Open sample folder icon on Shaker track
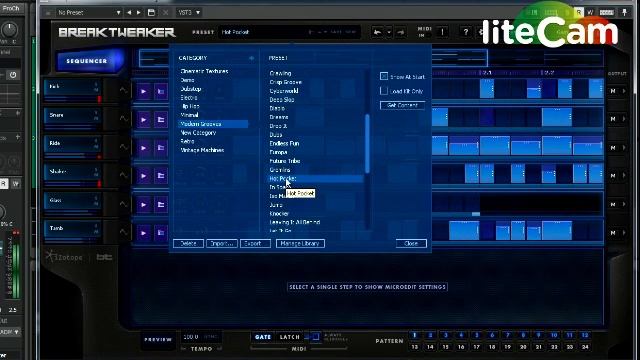This screenshot has height=360, width=640. (161, 176)
